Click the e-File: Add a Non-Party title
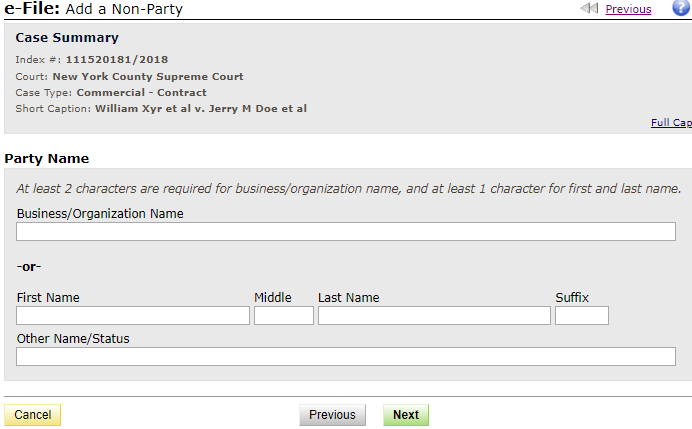Screen dimensions: 692x429 pyautogui.click(x=92, y=9)
